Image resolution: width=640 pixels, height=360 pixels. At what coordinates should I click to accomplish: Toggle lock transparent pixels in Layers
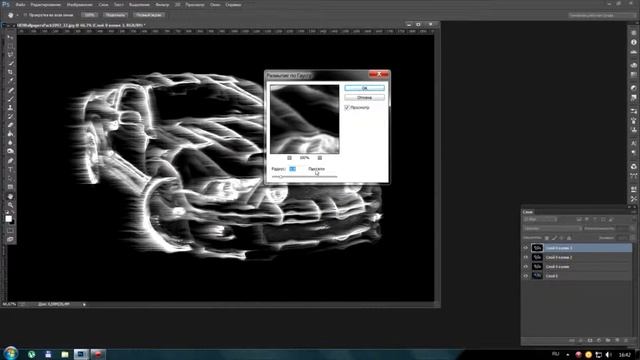[547, 238]
